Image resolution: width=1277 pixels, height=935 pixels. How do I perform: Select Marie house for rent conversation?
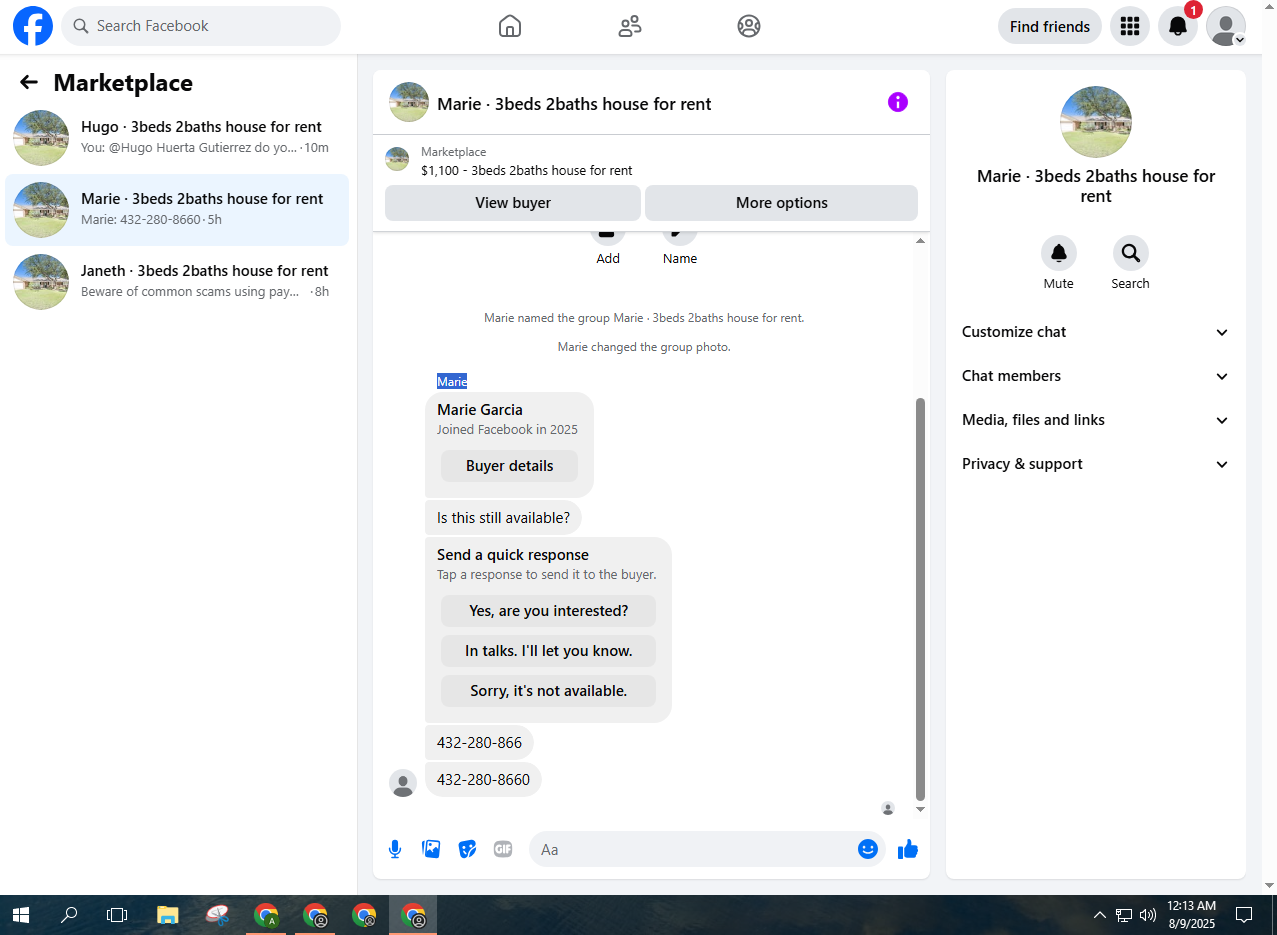[177, 210]
